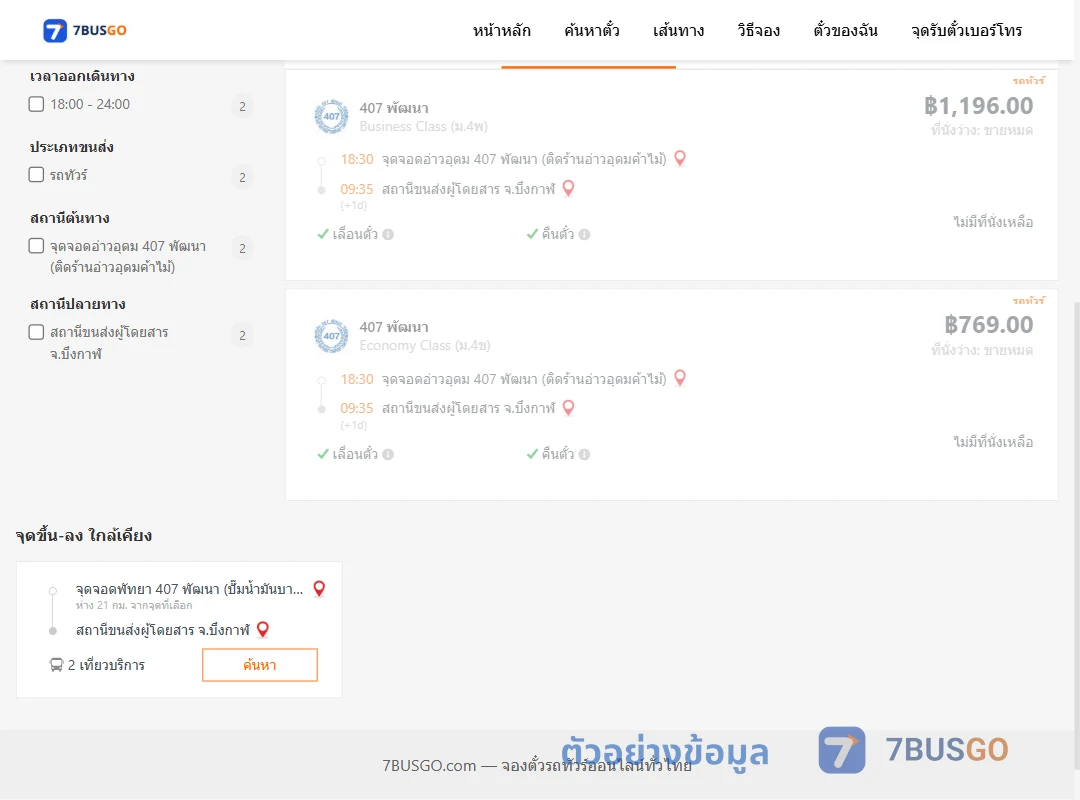
Task: Click ไม่มีที่นั่งเหลือ on the Business Class card
Action: (x=993, y=222)
